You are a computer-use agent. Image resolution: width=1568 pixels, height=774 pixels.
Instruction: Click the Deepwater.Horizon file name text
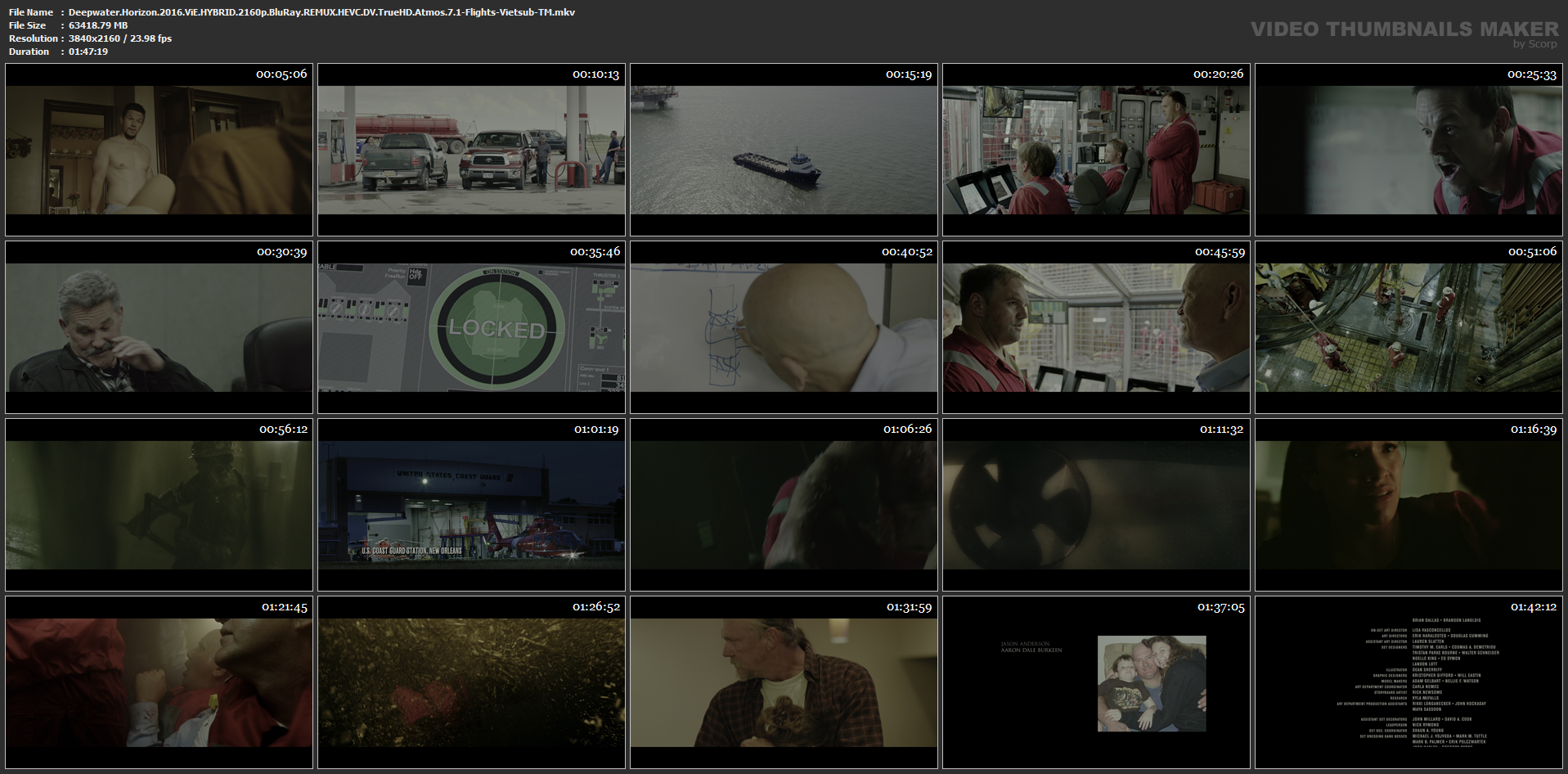tap(321, 12)
